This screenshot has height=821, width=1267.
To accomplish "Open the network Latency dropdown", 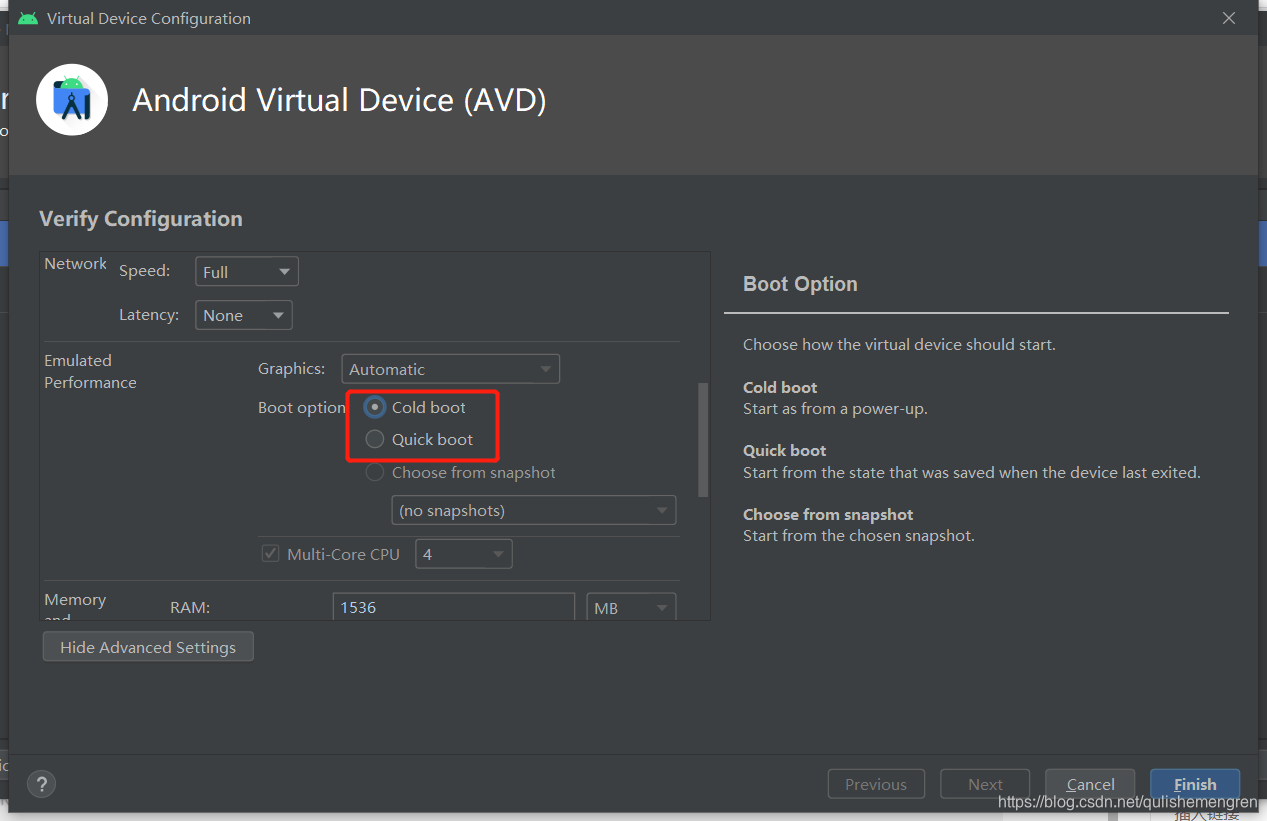I will pos(244,315).
